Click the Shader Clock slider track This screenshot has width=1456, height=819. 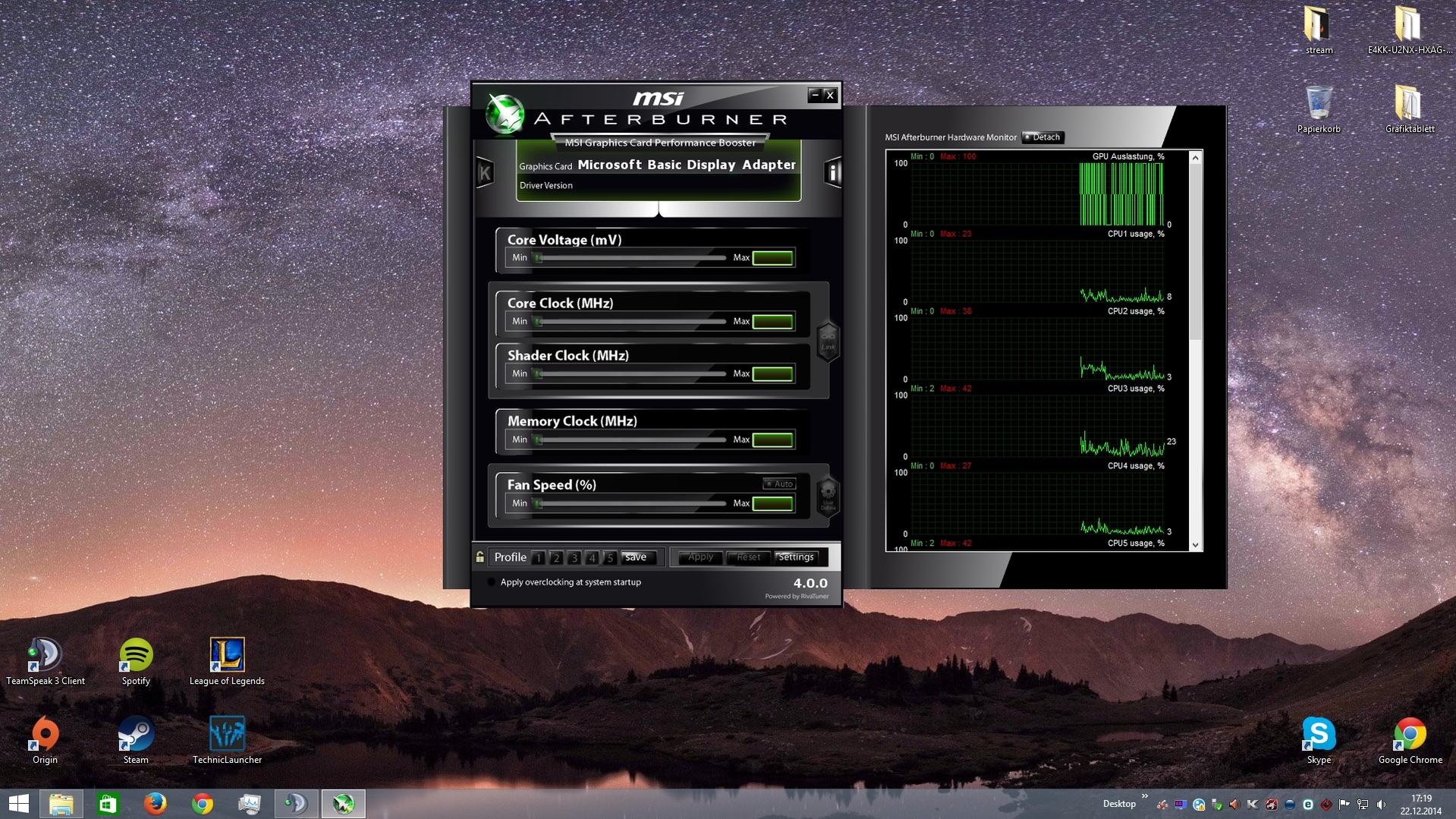[x=630, y=374]
